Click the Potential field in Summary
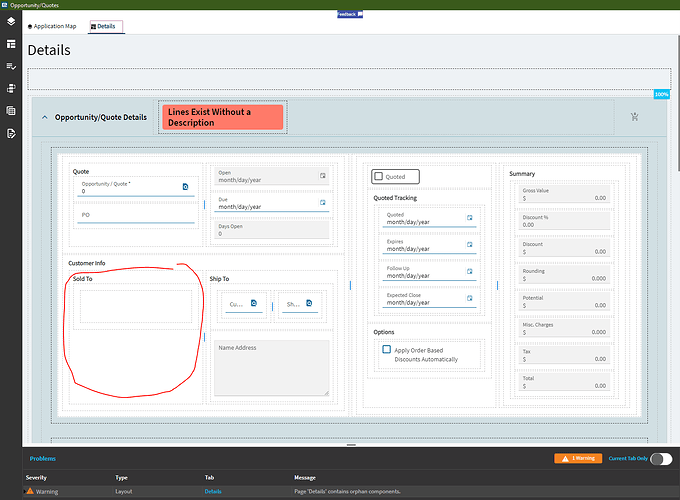The image size is (680, 500). pos(564,301)
